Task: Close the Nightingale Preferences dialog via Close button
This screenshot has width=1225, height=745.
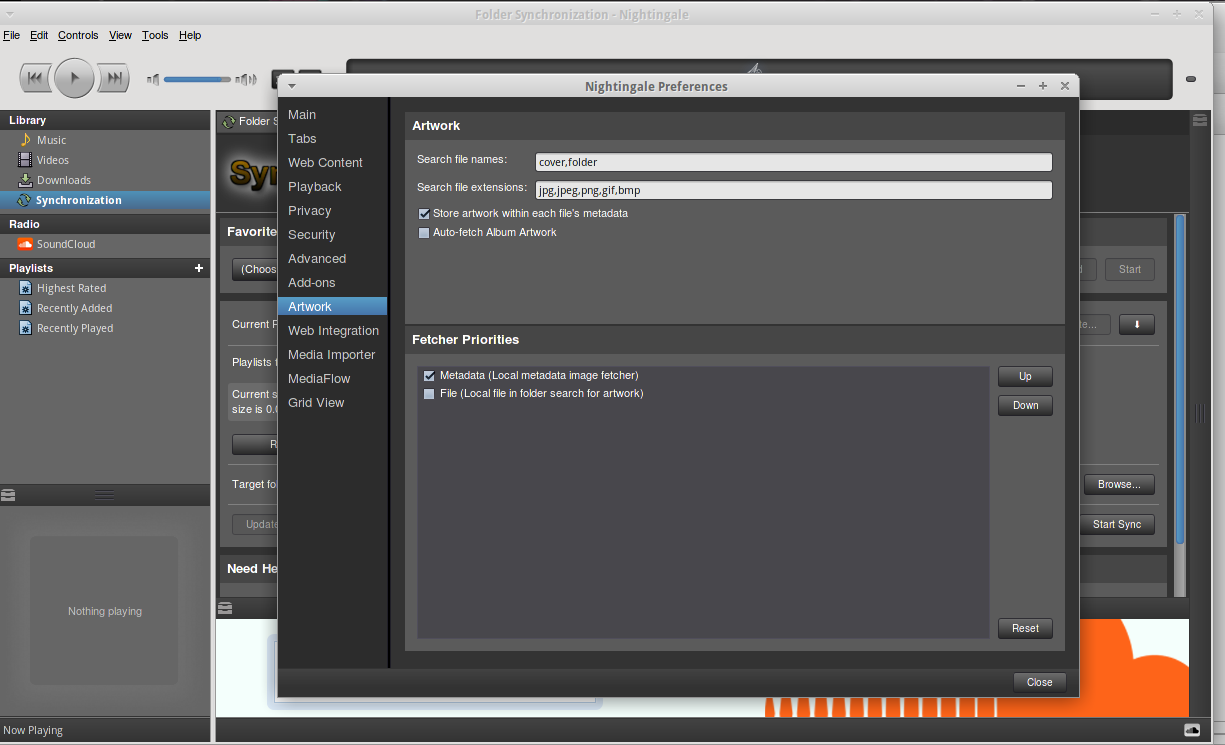Action: pos(1039,682)
